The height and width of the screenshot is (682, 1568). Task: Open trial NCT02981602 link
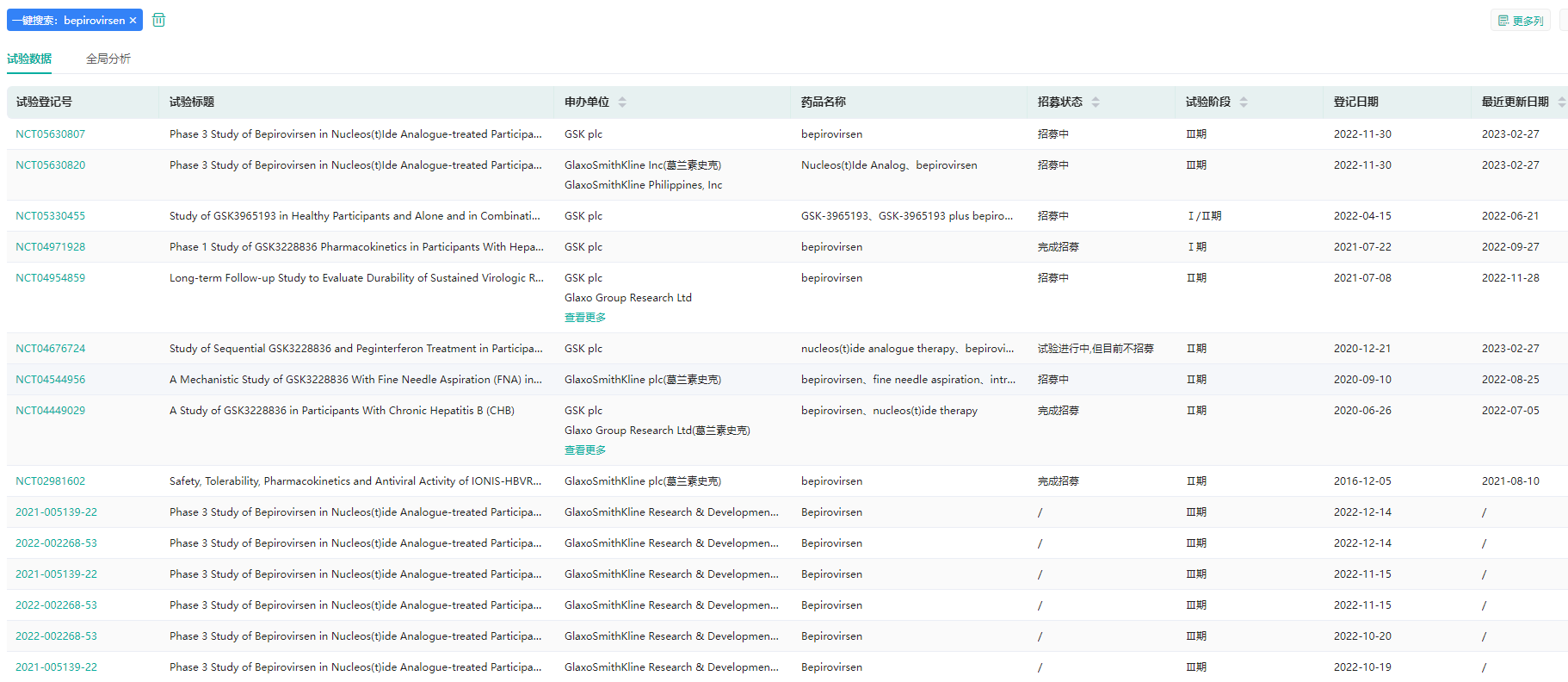coord(51,481)
